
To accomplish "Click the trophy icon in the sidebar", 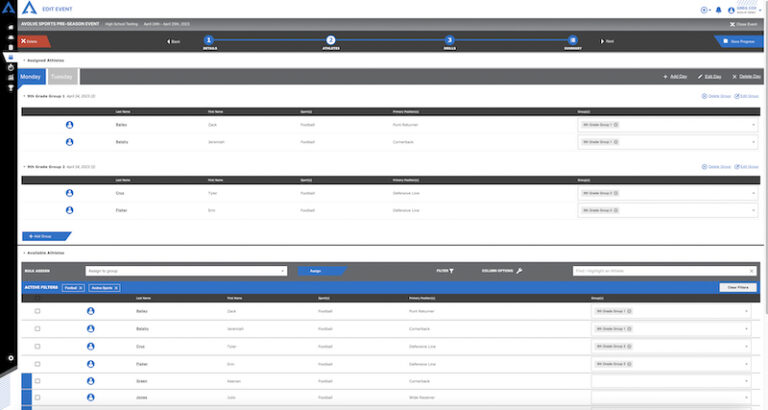I will click(x=11, y=88).
